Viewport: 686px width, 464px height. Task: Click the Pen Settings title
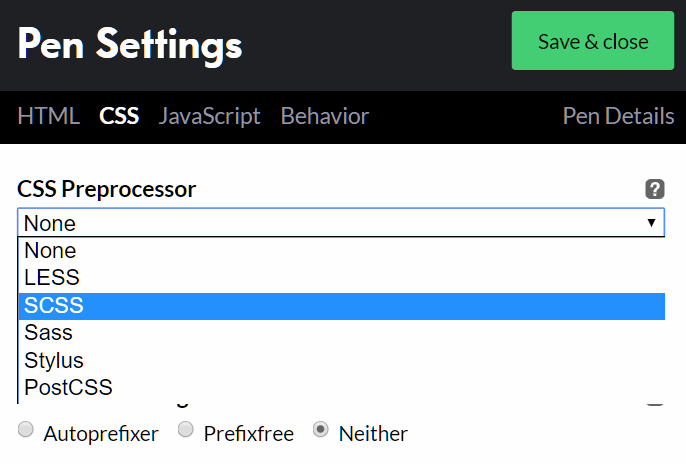[130, 44]
